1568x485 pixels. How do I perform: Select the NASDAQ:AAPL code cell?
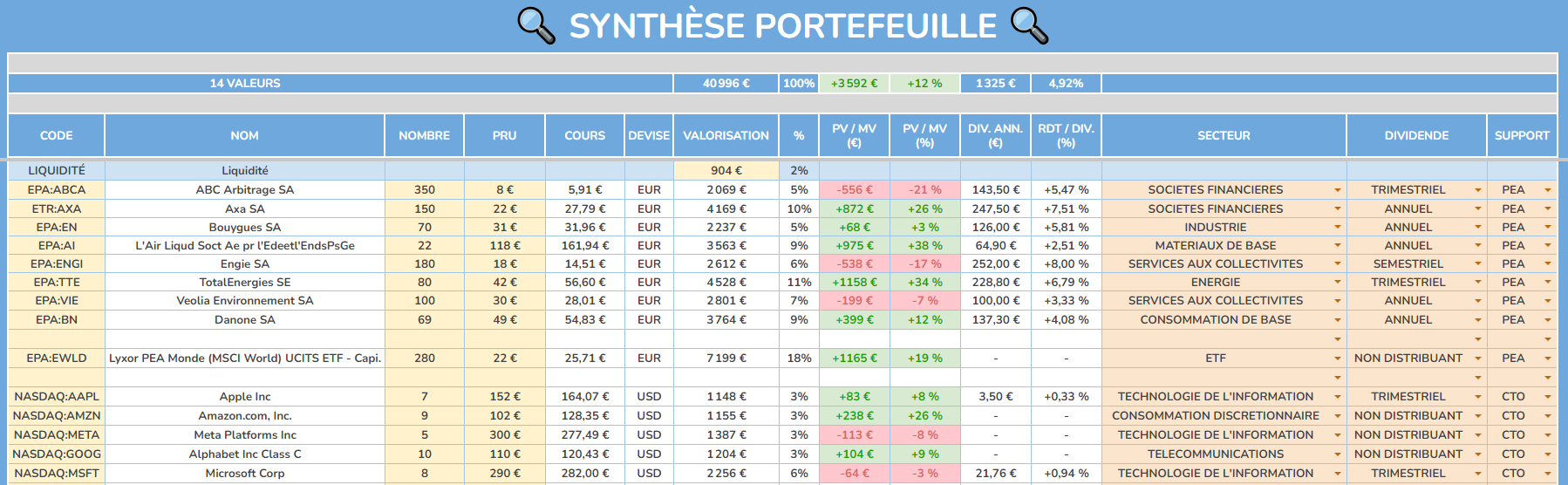click(x=57, y=397)
